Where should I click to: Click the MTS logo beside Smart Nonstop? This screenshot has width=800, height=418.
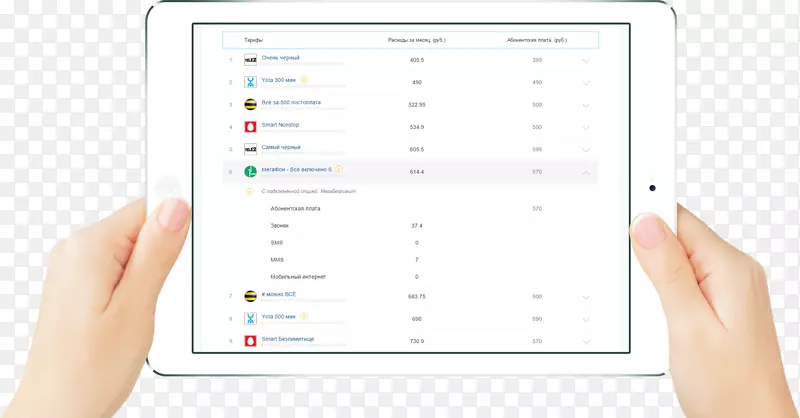pos(251,127)
